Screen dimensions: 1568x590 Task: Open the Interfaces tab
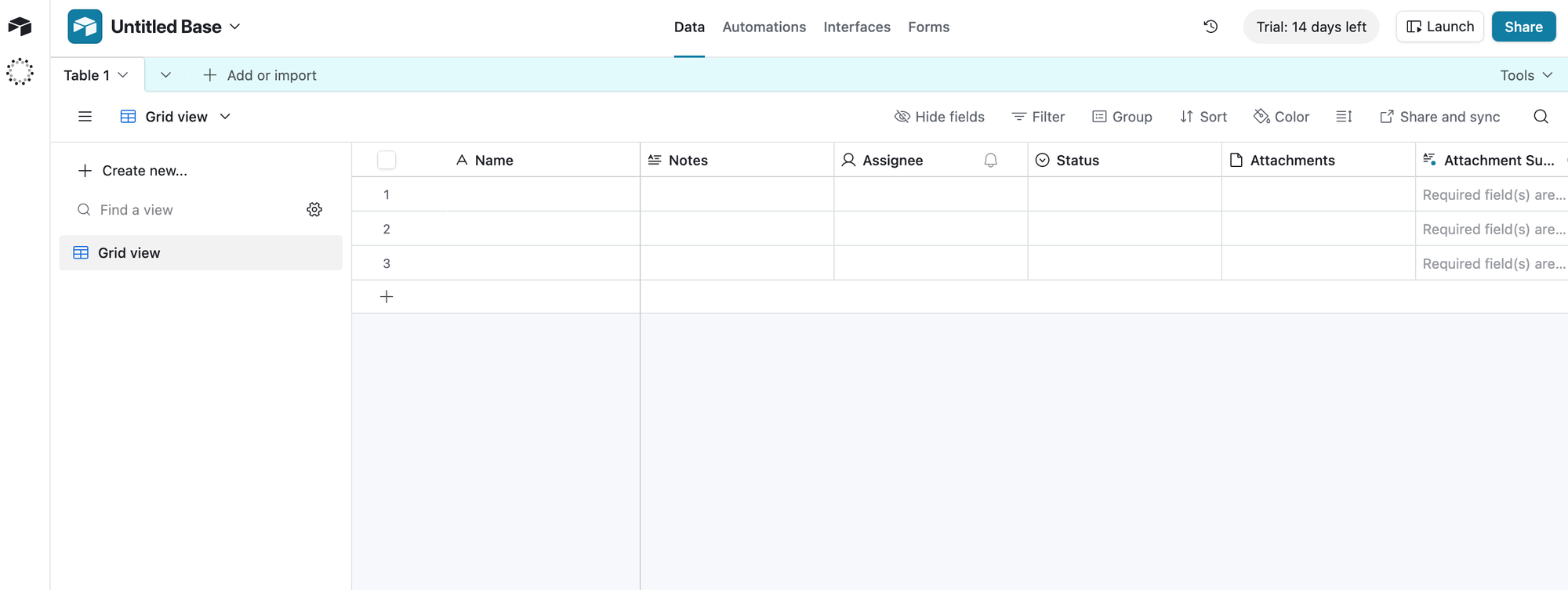(x=856, y=27)
